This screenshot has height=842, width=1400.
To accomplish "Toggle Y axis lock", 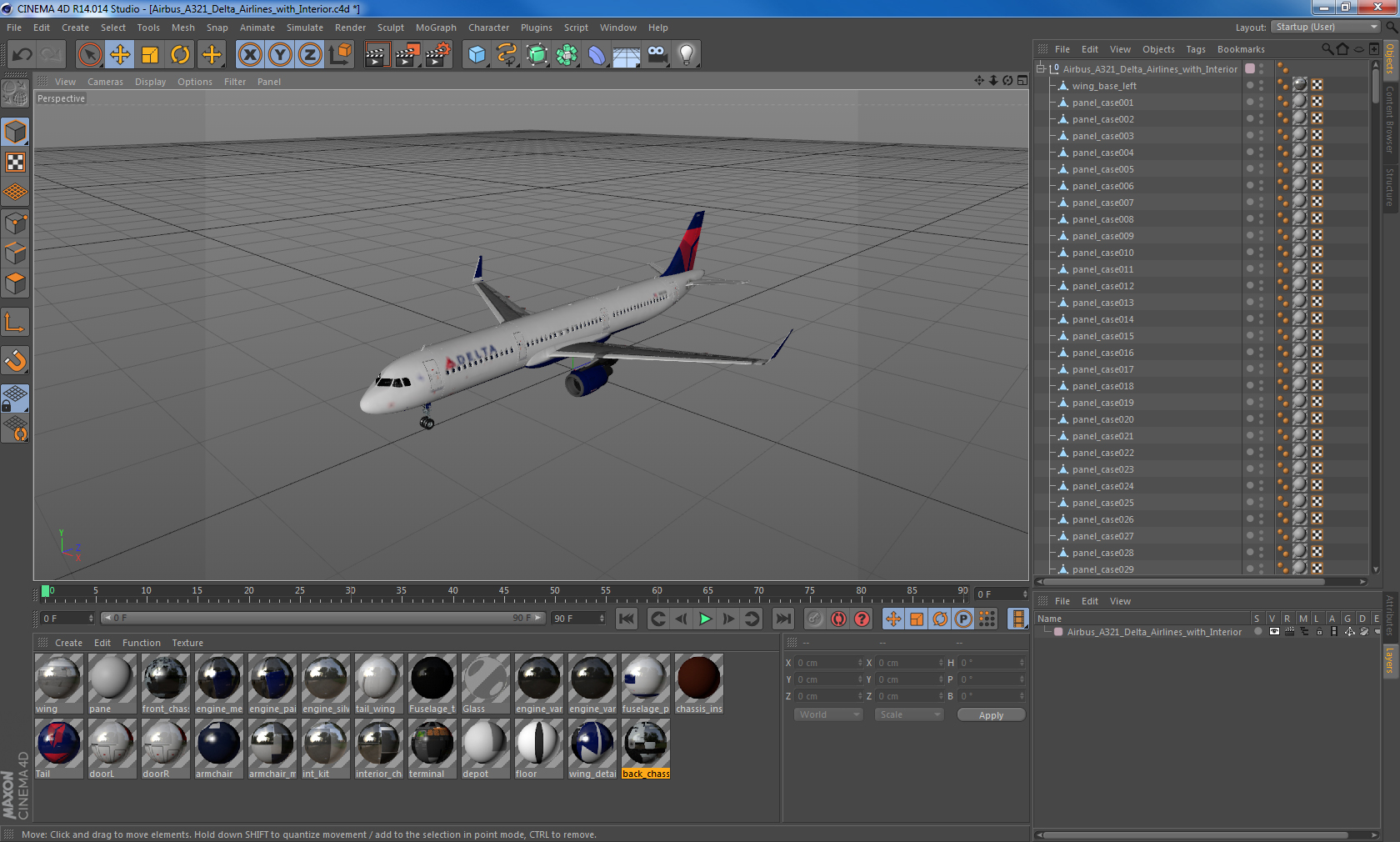I will pos(280,55).
